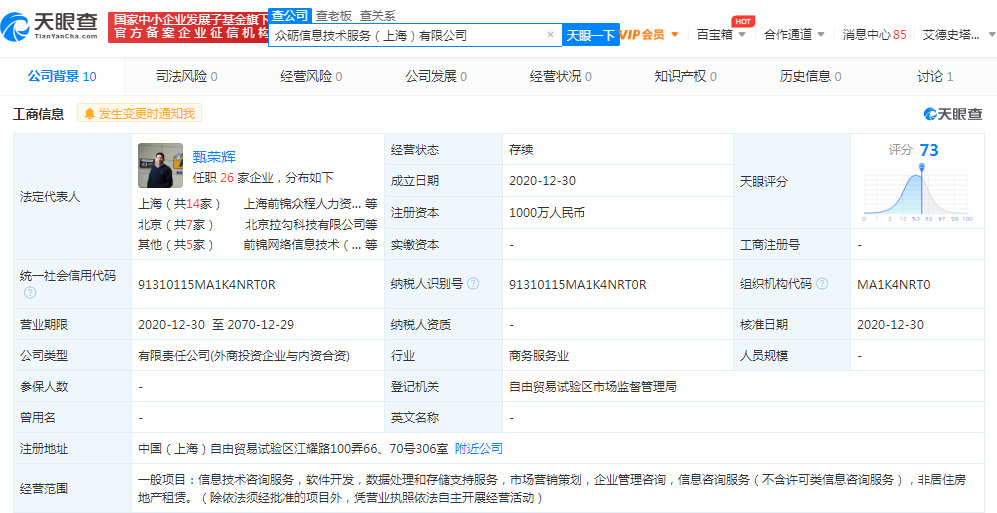Switch to the 讨论 tab

click(935, 76)
